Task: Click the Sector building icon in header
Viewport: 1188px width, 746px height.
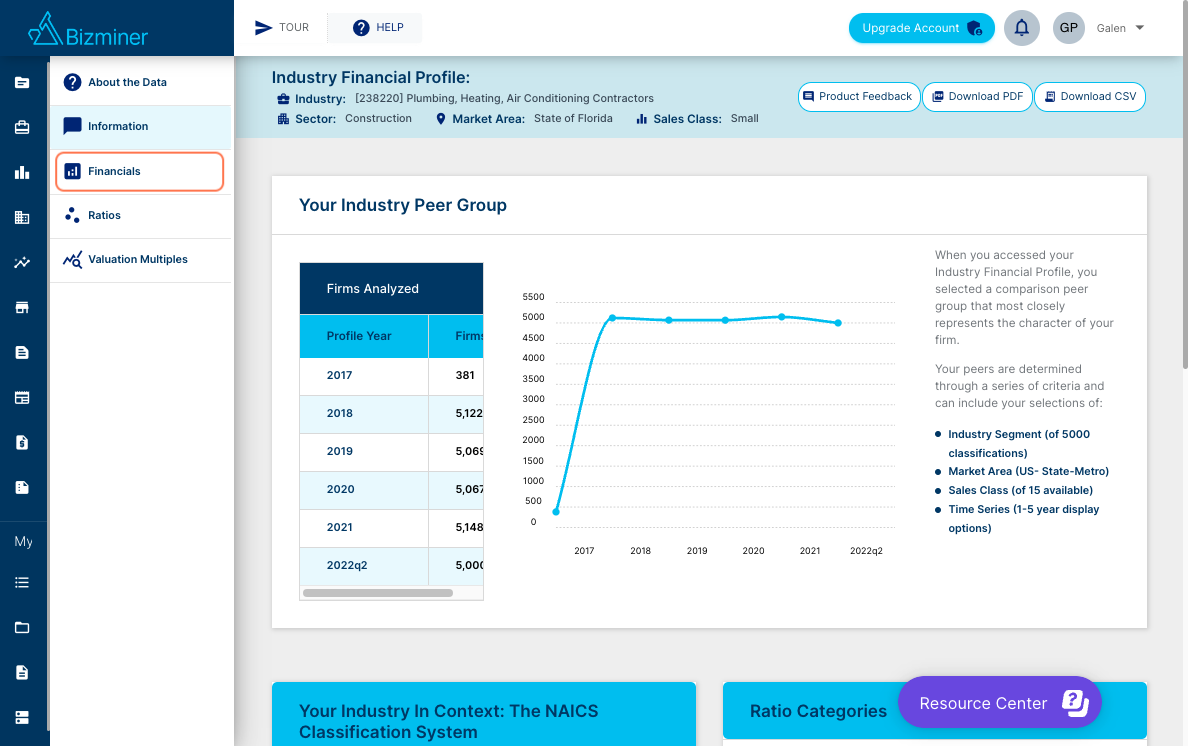Action: 283,119
